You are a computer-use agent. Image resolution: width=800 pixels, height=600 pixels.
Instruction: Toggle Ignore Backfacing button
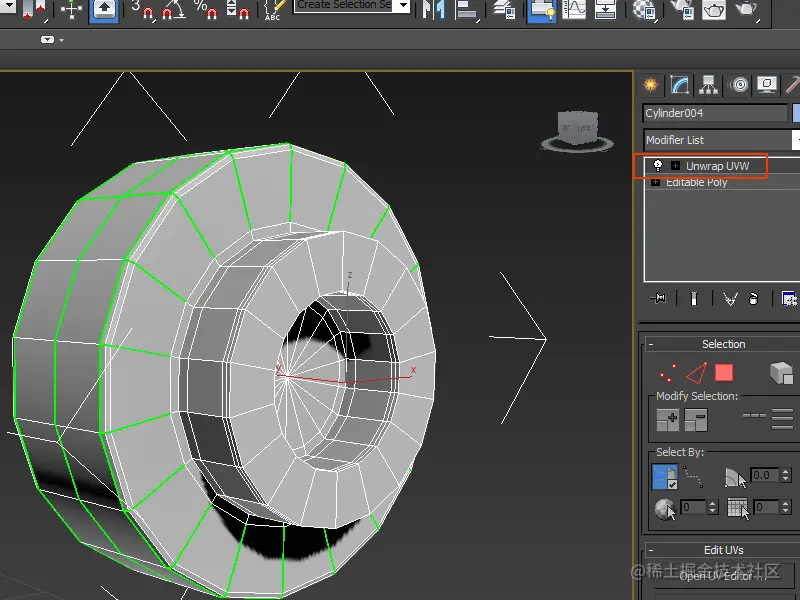665,477
